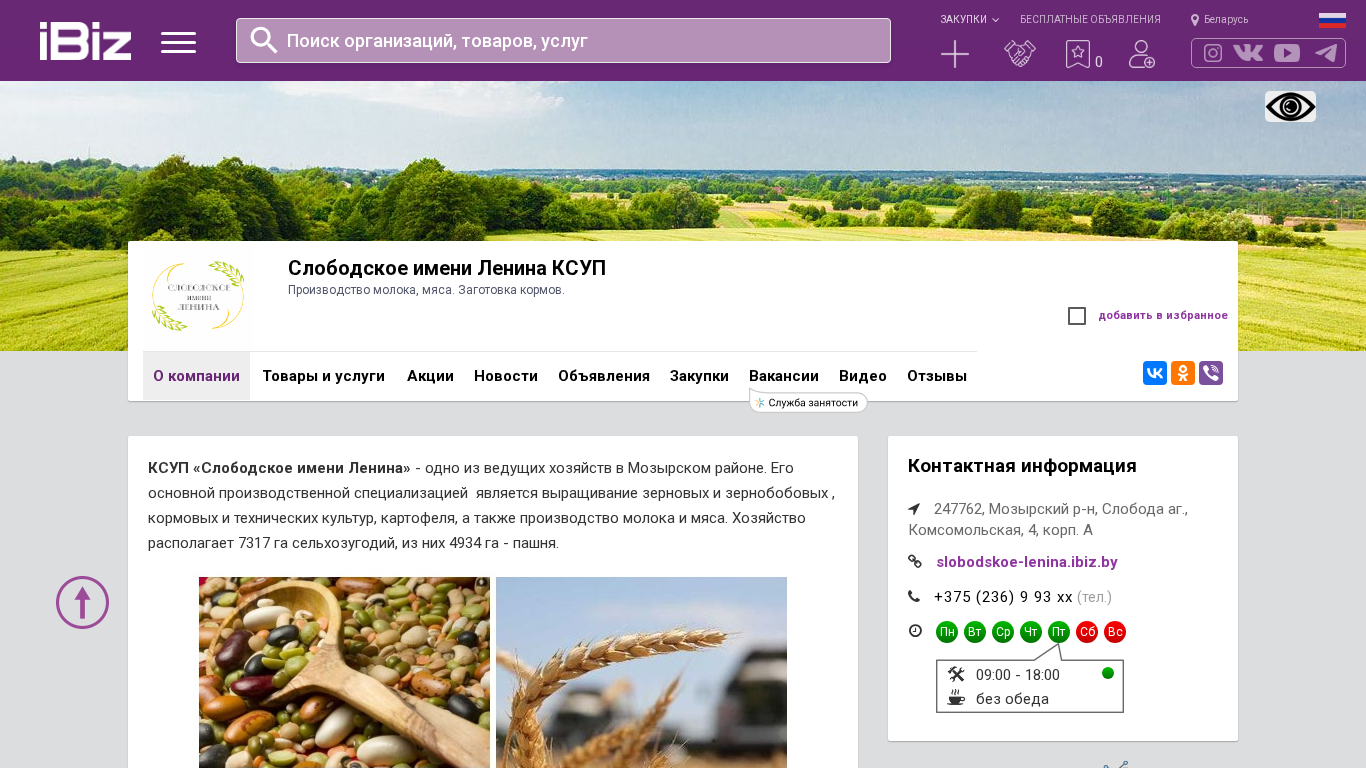The image size is (1366, 768).
Task: Choose region Беларусь location selector
Action: pos(1219,19)
